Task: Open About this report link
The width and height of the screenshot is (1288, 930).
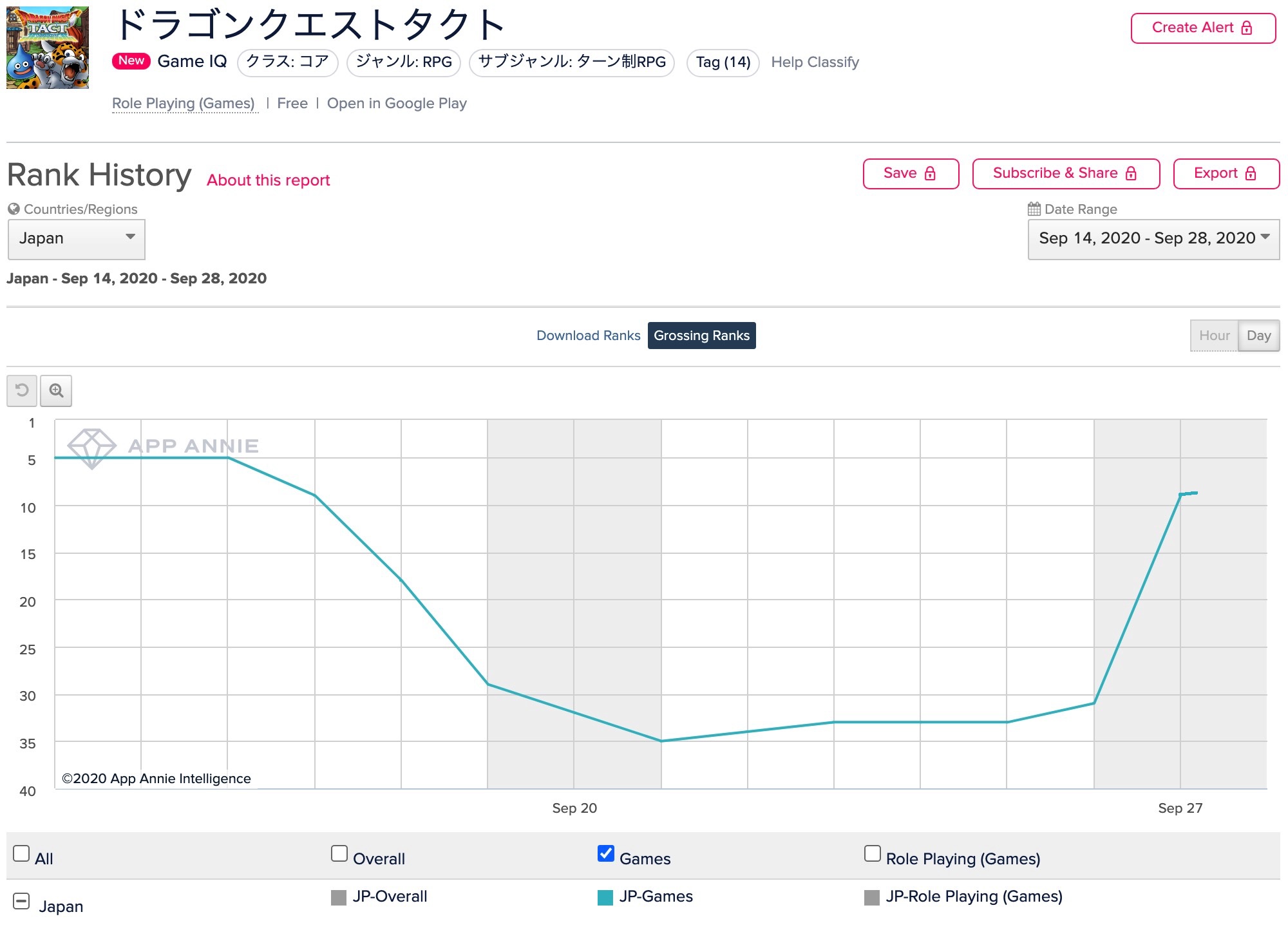Action: click(268, 180)
